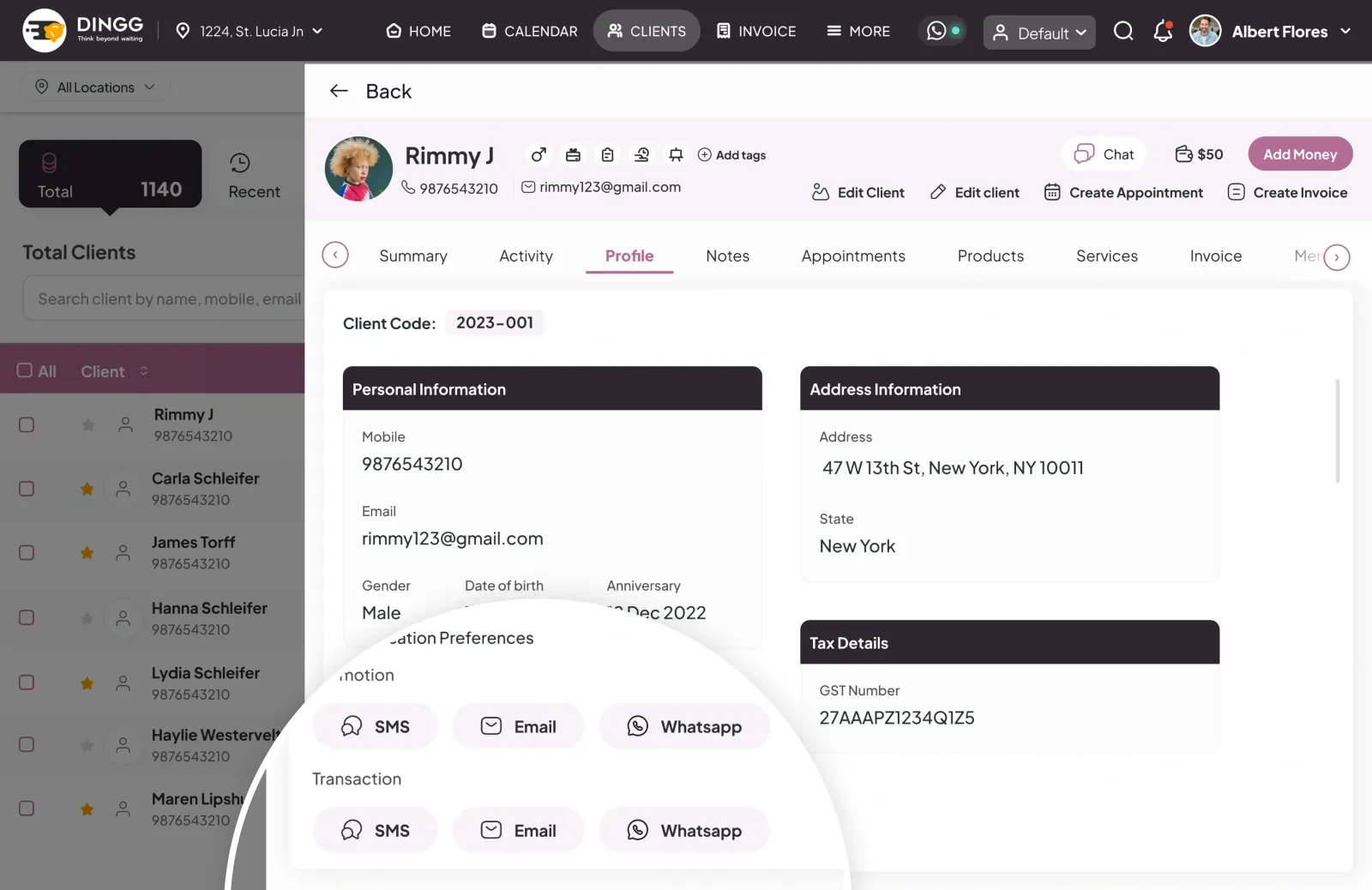The width and height of the screenshot is (1372, 890).
Task: Click the pin icon beside Rimmy J
Action: point(676,154)
